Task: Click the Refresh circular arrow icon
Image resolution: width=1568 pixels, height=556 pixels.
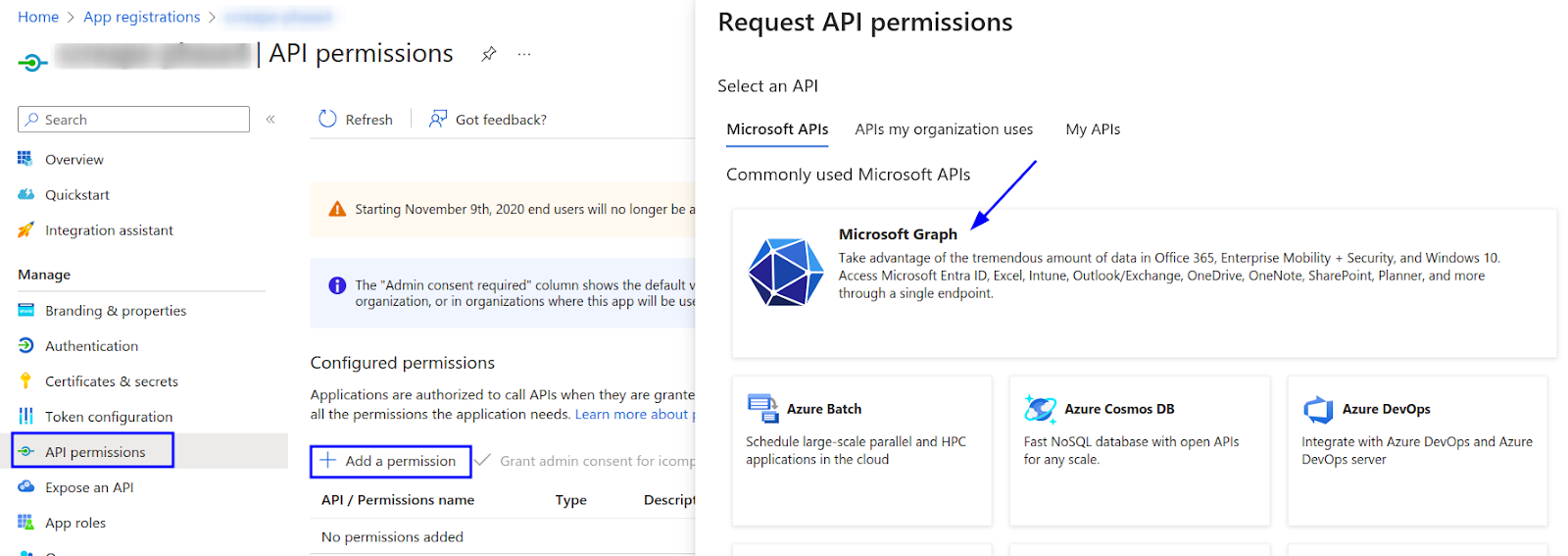Action: coord(327,119)
